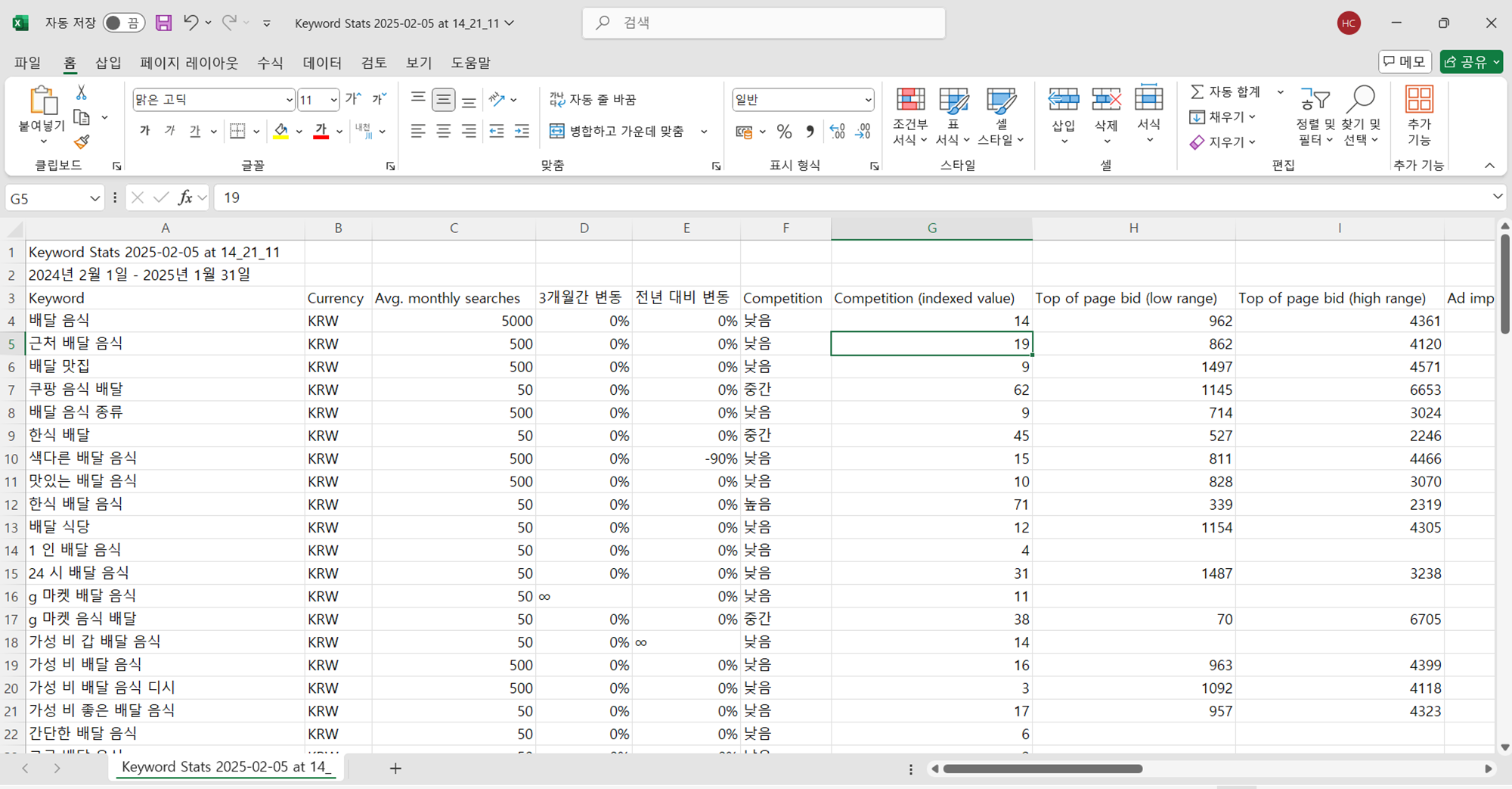
Task: Center text horizontally icon
Action: pyautogui.click(x=444, y=131)
